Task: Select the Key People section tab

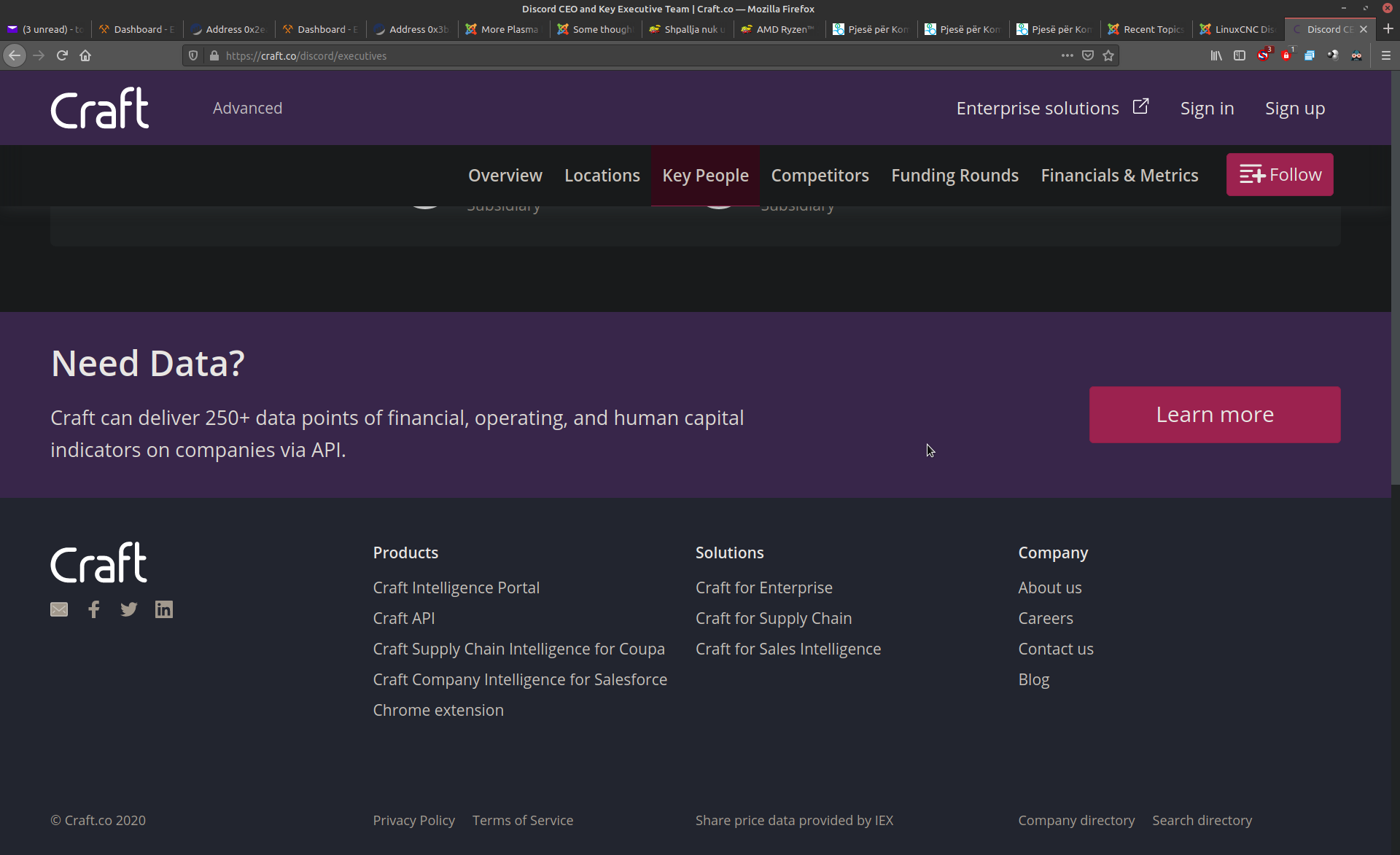Action: click(705, 175)
